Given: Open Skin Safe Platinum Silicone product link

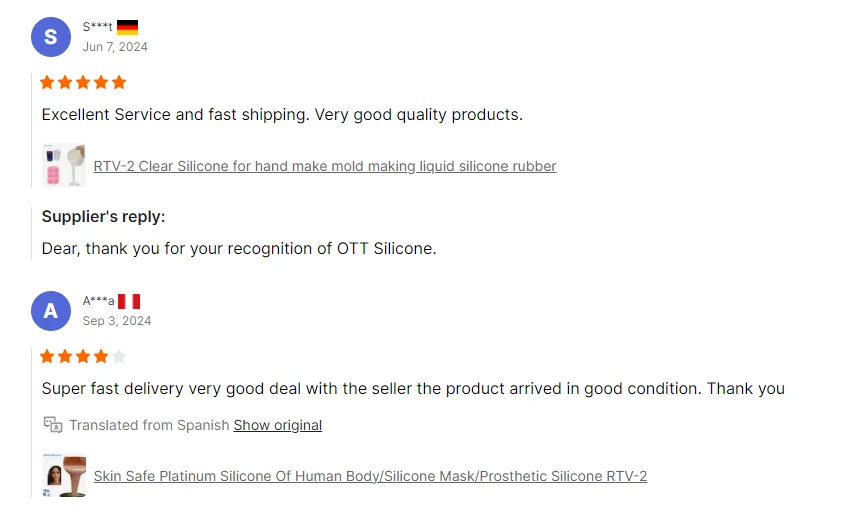Looking at the screenshot, I should [370, 476].
